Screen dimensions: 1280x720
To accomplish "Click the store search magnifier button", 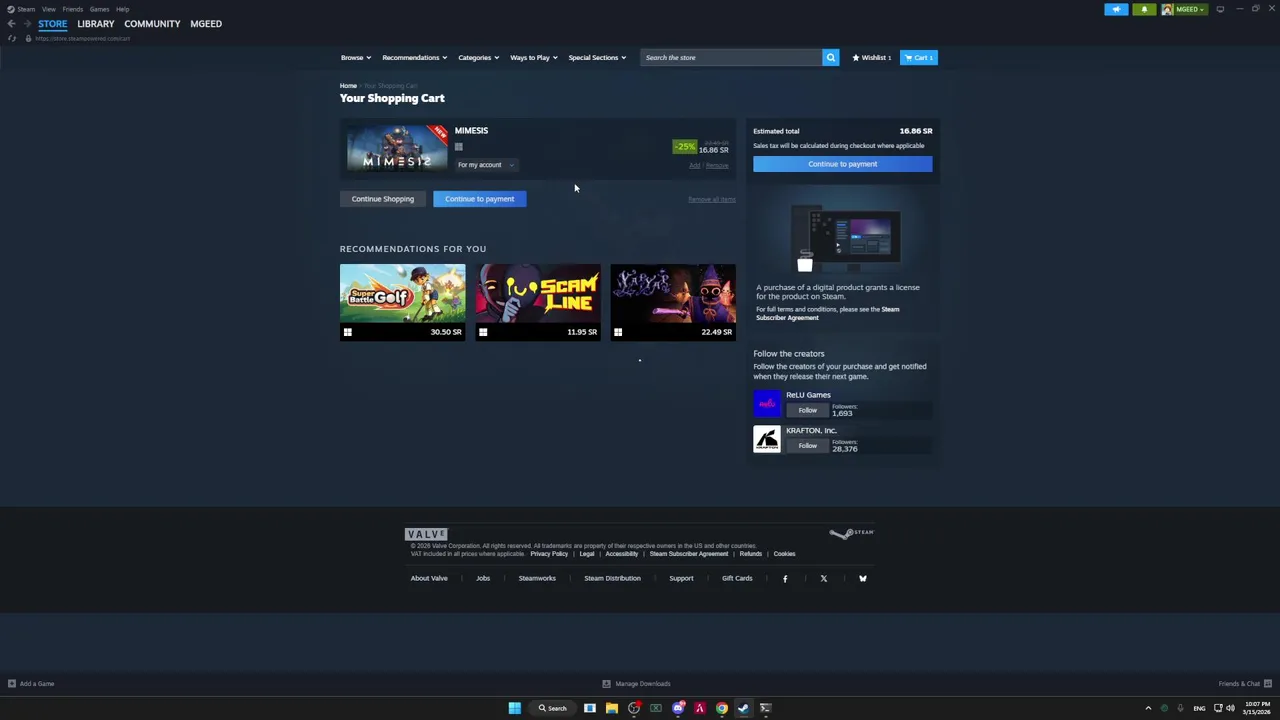I will click(830, 58).
